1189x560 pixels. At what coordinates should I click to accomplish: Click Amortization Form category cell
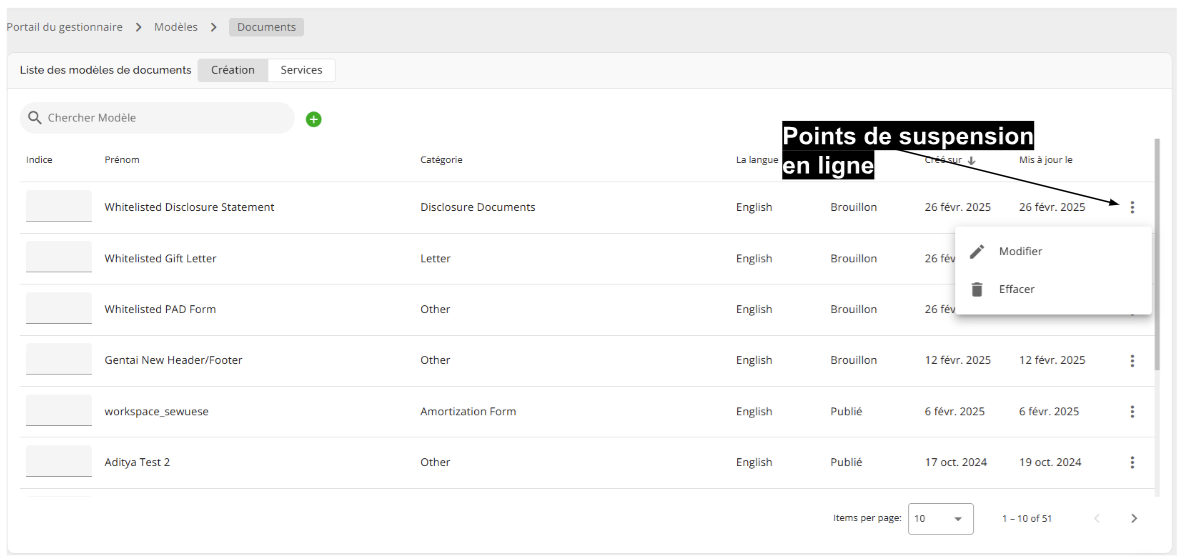pos(468,411)
